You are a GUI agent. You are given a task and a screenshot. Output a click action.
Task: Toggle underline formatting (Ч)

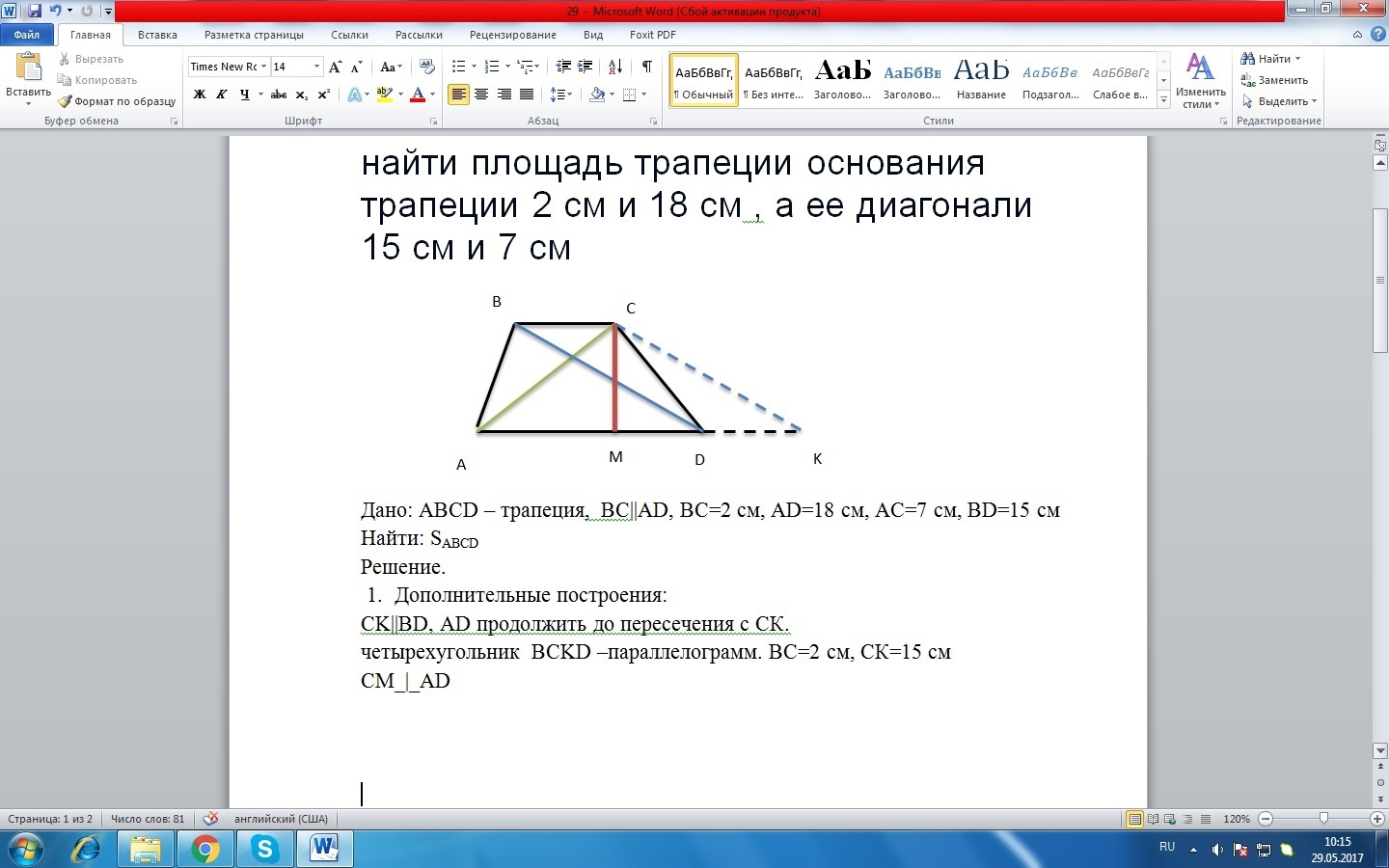point(245,95)
